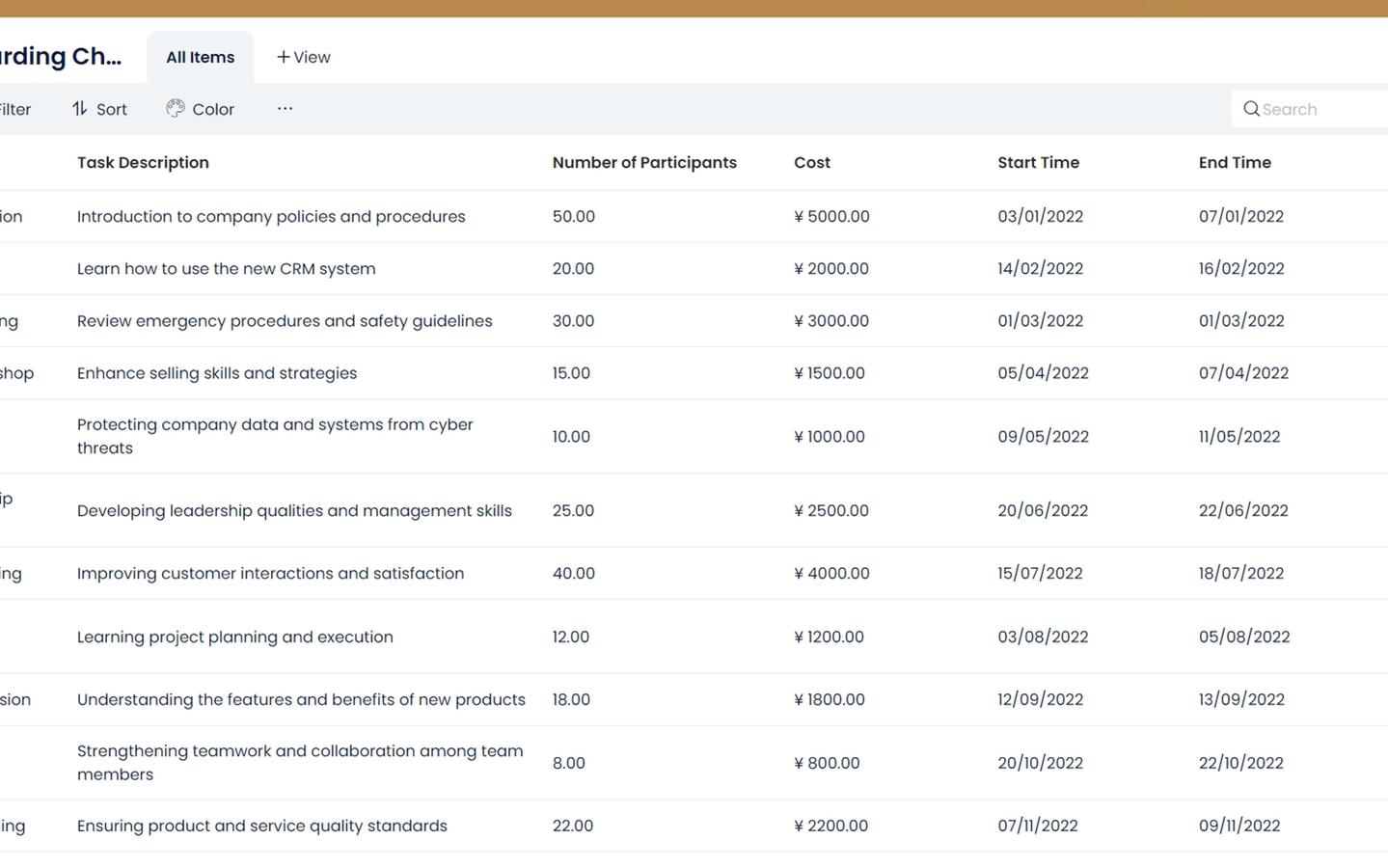Screen dimensions: 1388x868
Task: Click the Task Description column header
Action: [143, 162]
